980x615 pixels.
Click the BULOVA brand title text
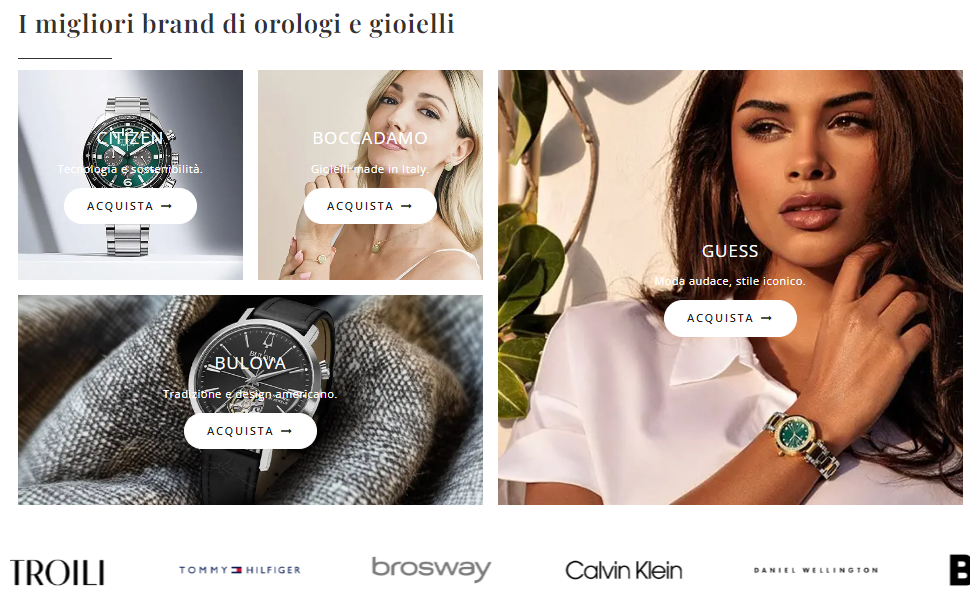click(x=250, y=363)
